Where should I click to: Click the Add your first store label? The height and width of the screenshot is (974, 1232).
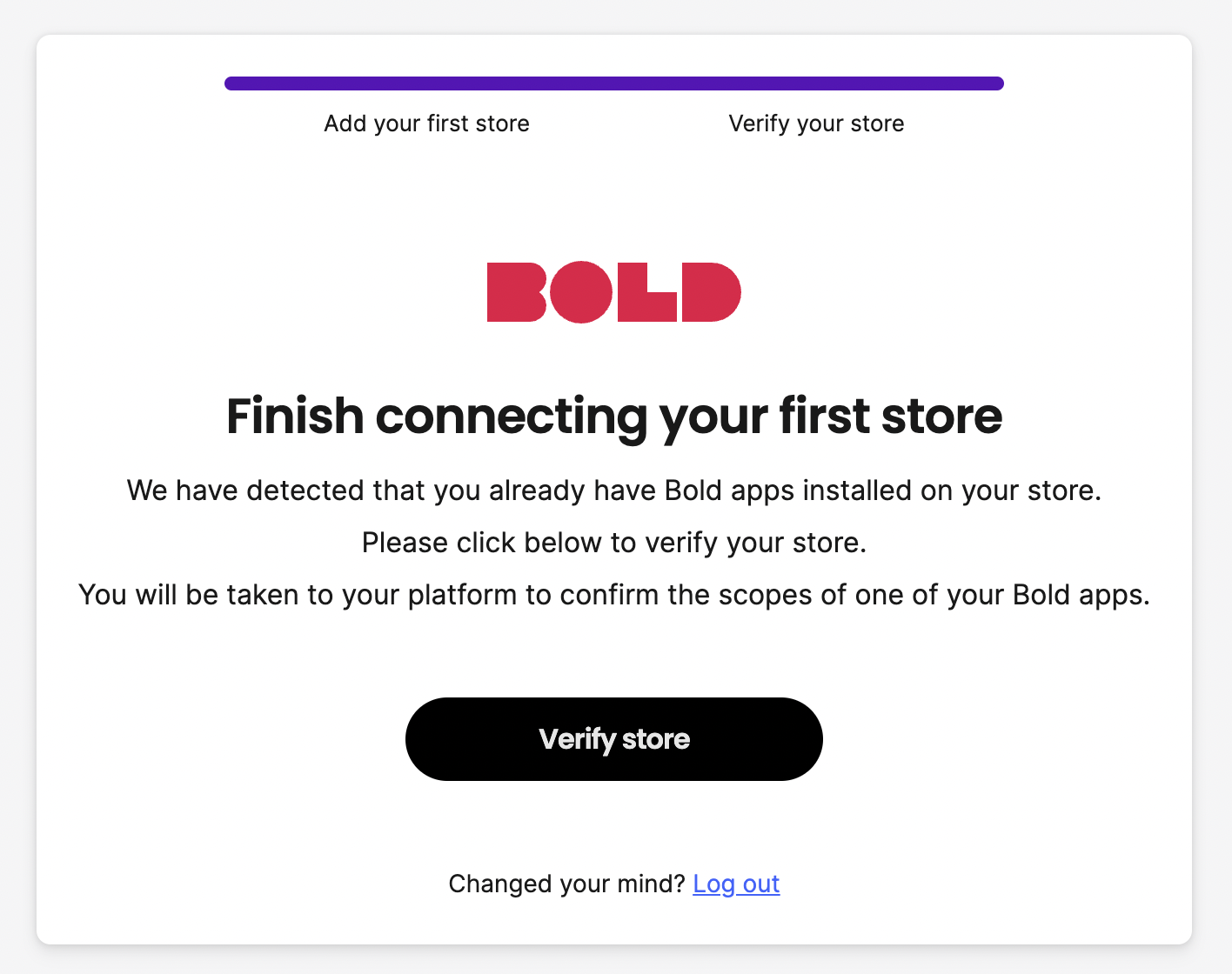pyautogui.click(x=426, y=123)
